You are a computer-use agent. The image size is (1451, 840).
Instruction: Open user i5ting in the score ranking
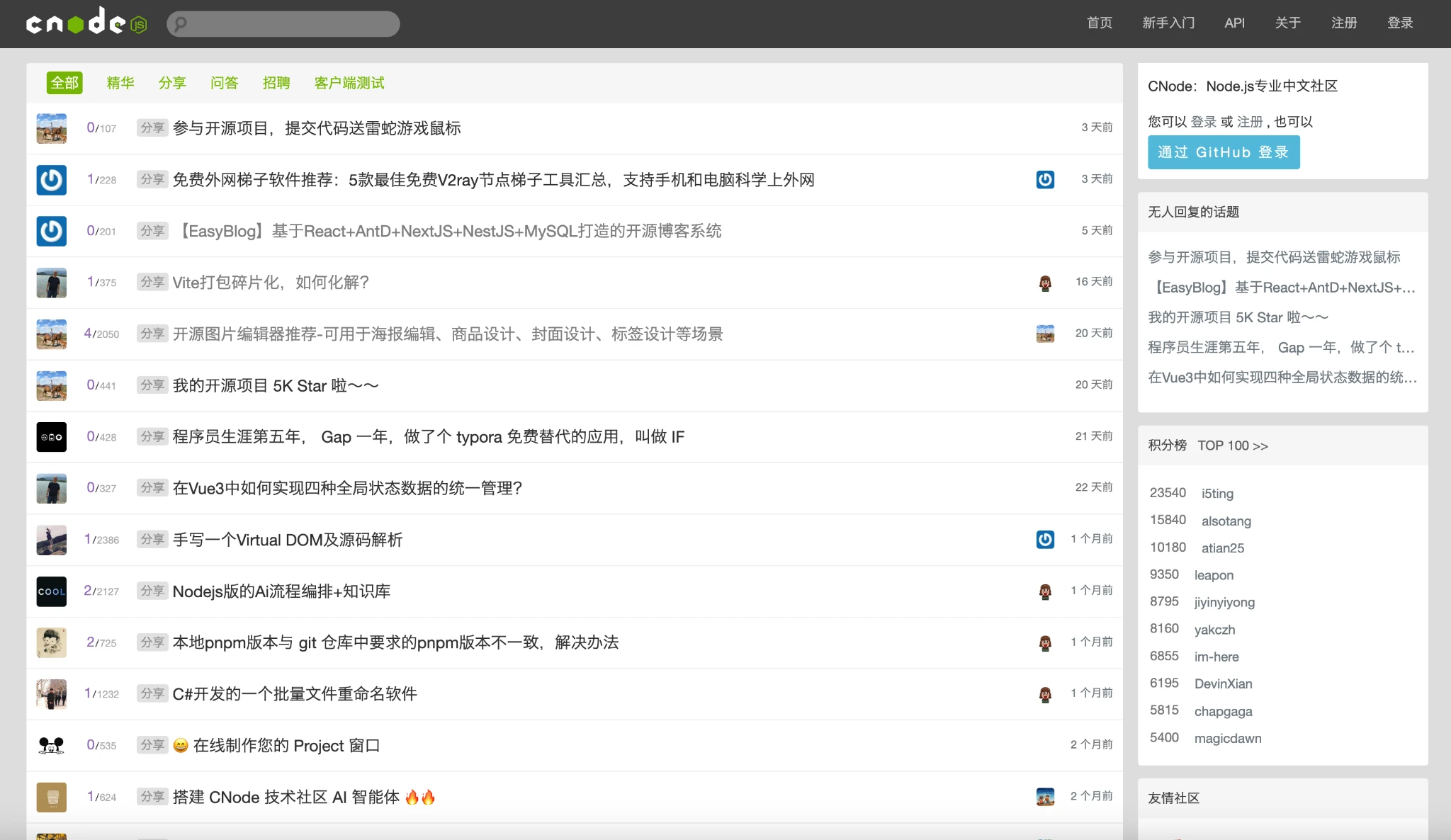pyautogui.click(x=1217, y=494)
